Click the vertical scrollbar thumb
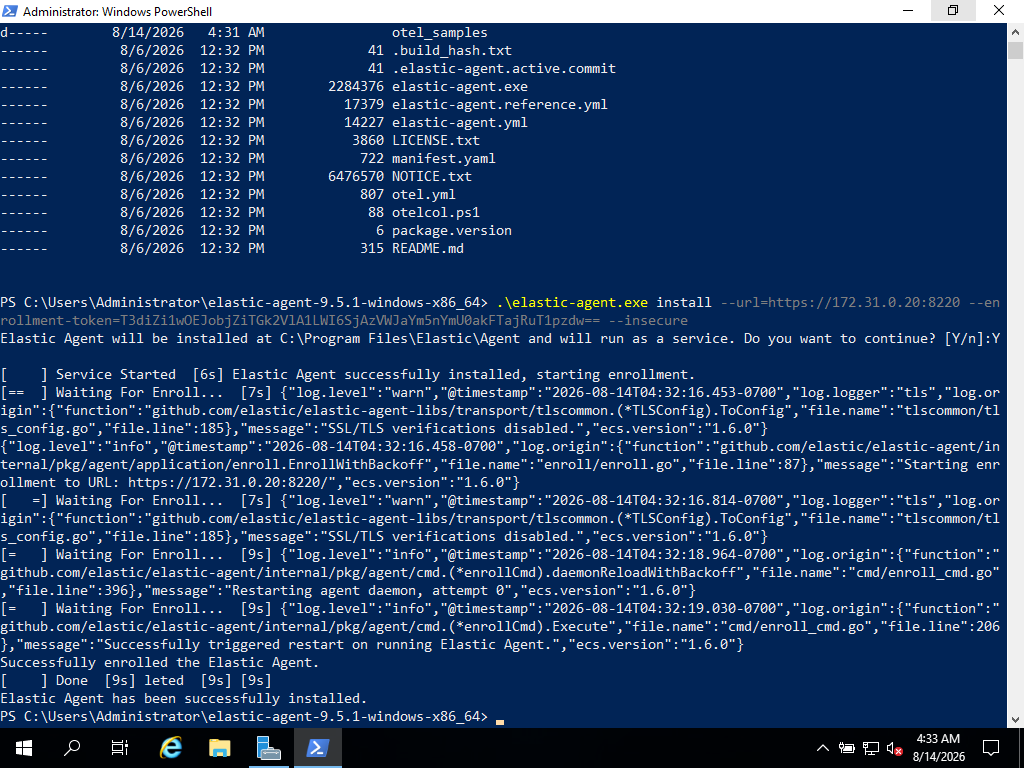The width and height of the screenshot is (1024, 768). 1015,50
